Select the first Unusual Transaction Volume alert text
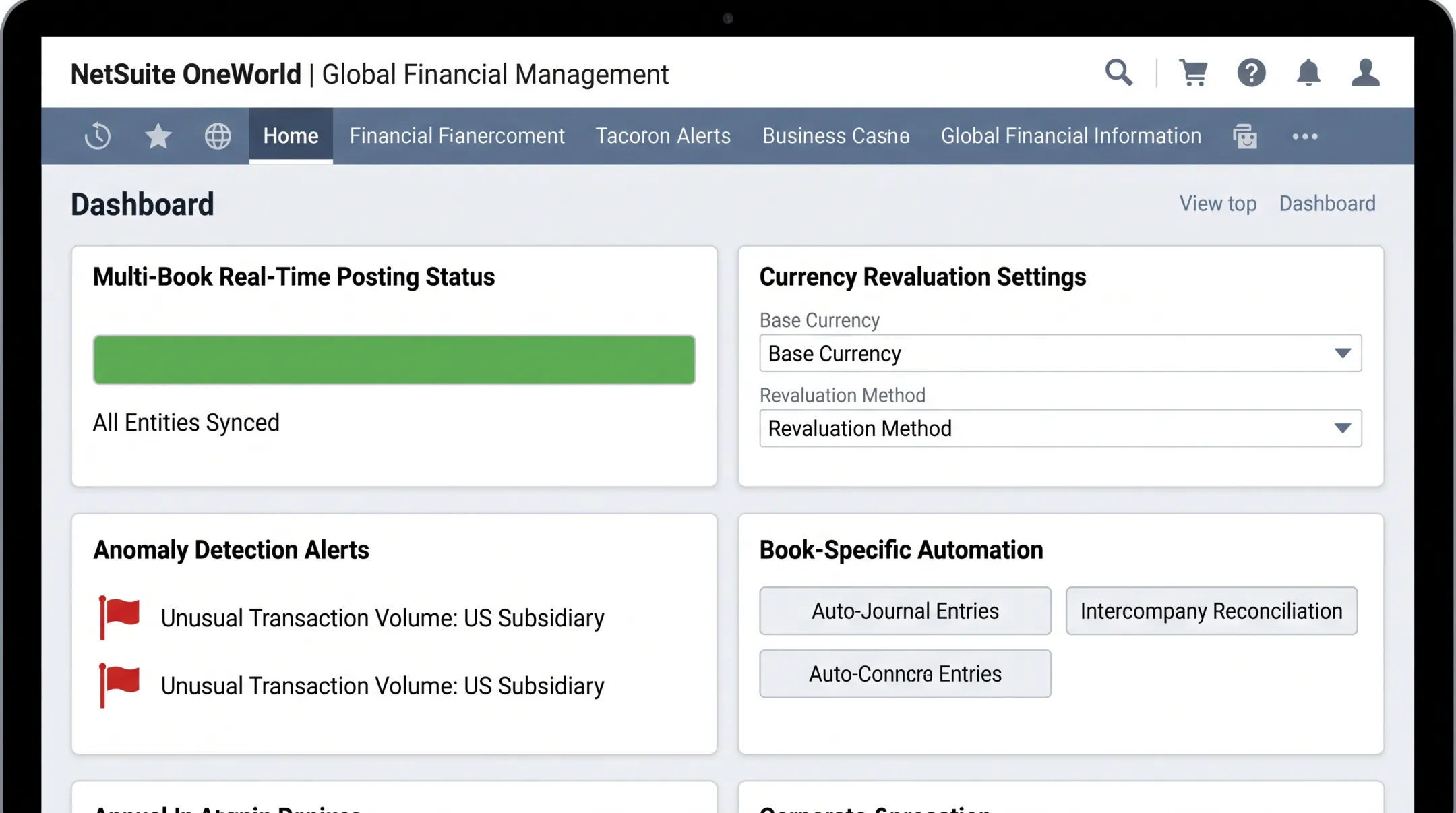This screenshot has height=813, width=1456. point(382,618)
